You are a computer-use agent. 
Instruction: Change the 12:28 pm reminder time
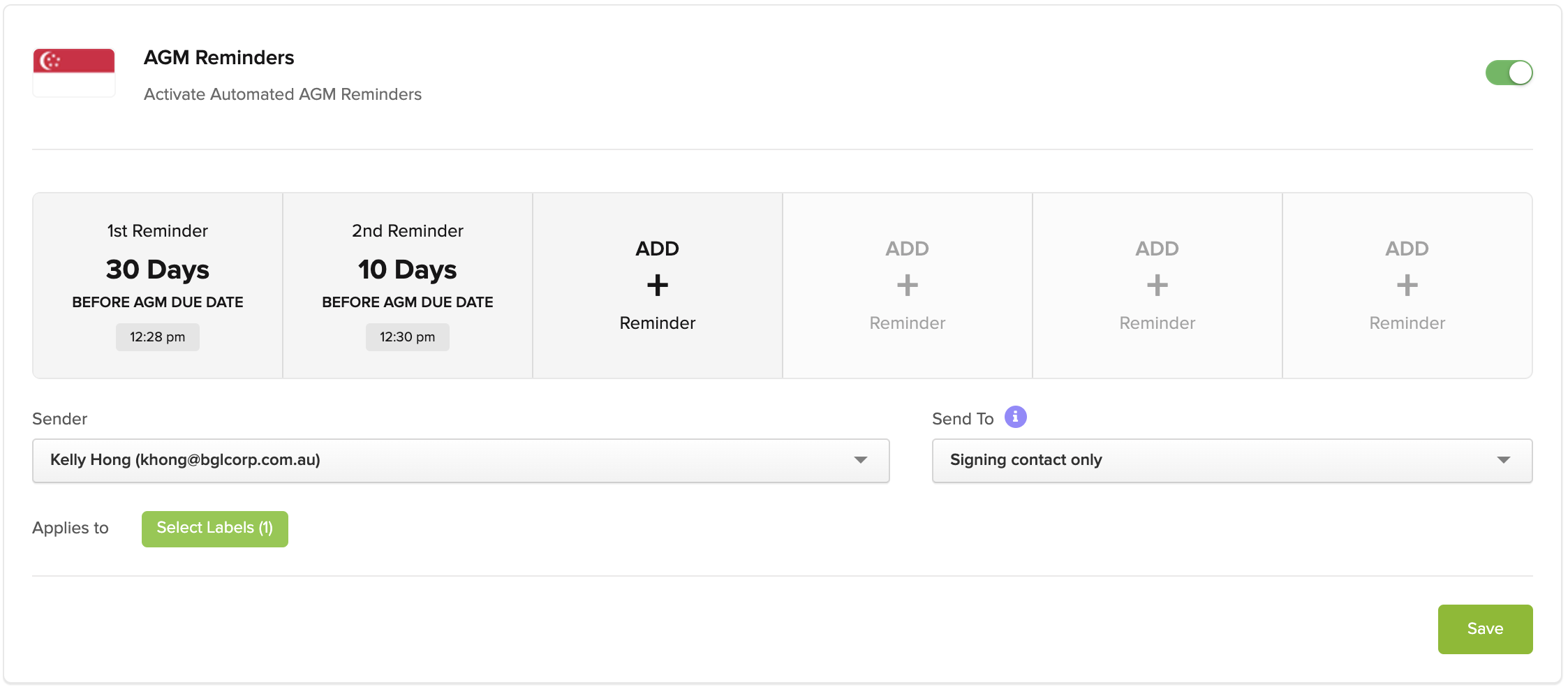158,337
